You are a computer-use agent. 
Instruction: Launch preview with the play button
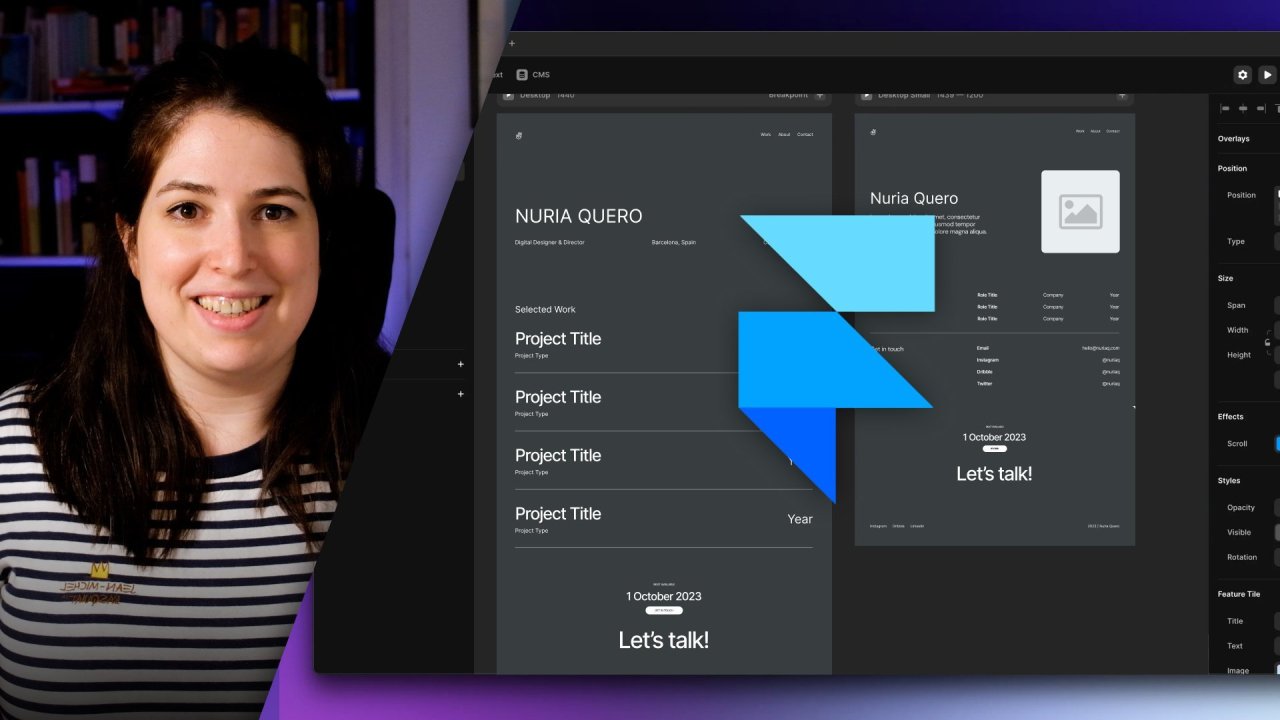tap(1267, 74)
